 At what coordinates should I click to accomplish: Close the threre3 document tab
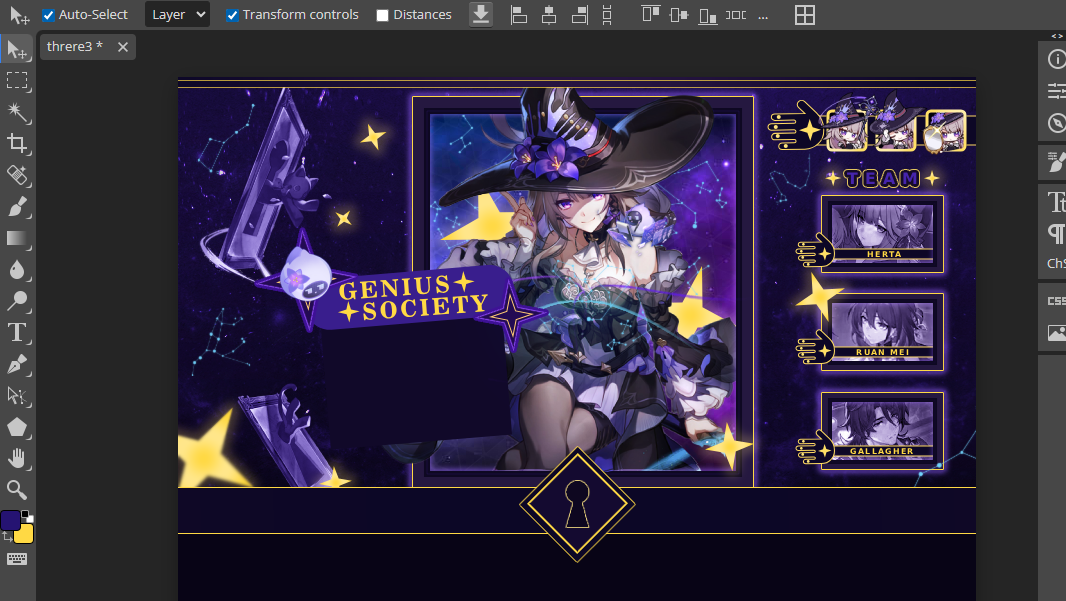(123, 47)
